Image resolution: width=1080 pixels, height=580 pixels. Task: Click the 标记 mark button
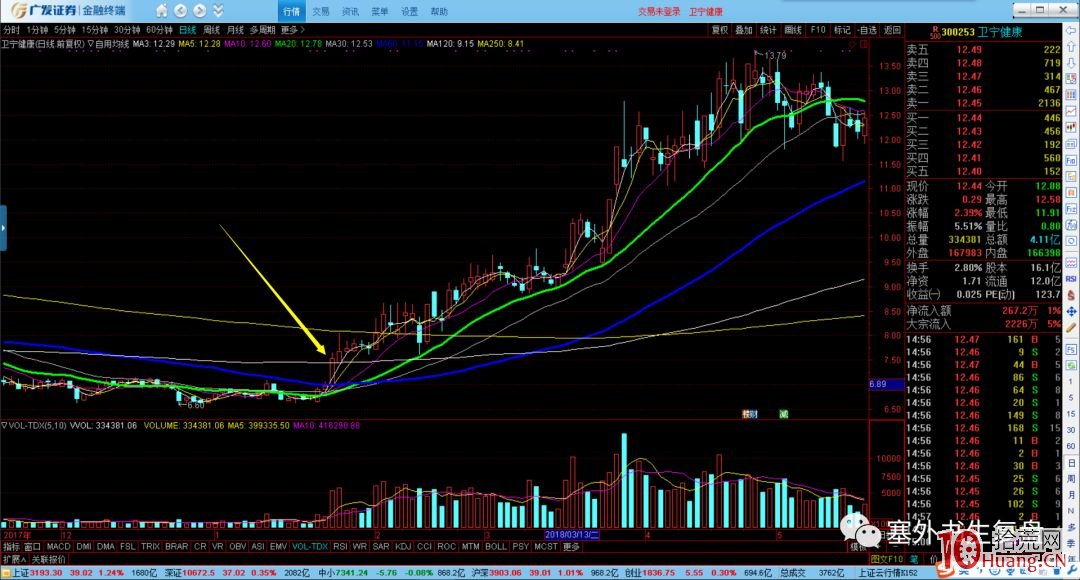click(842, 30)
